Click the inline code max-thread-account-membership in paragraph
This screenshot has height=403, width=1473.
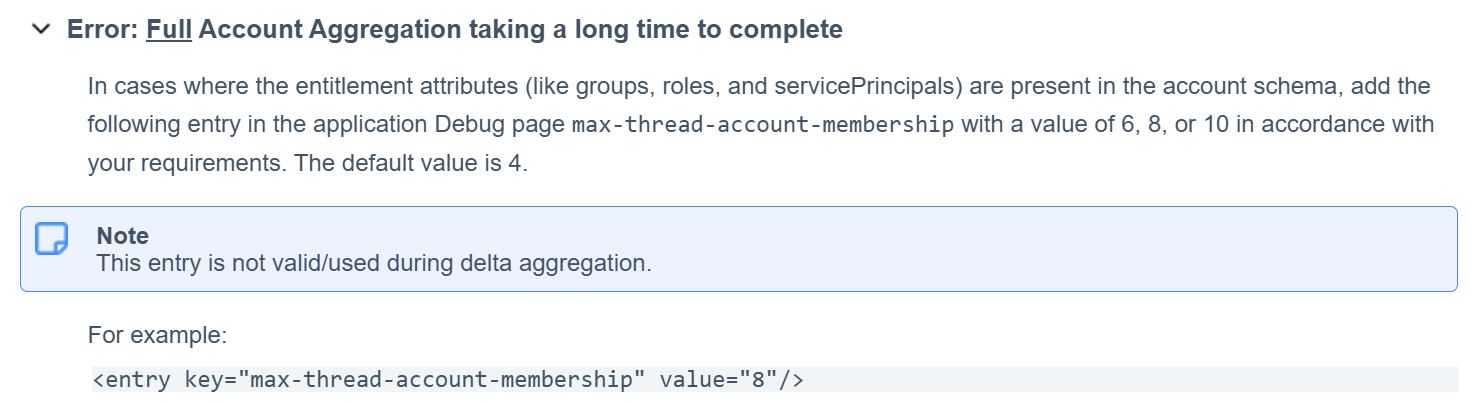click(x=762, y=126)
